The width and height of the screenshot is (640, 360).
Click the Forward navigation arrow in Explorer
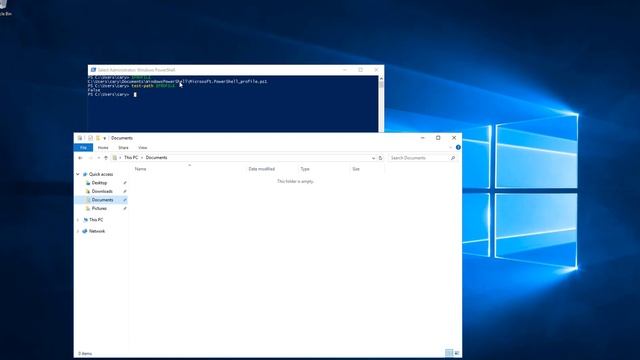[90, 158]
